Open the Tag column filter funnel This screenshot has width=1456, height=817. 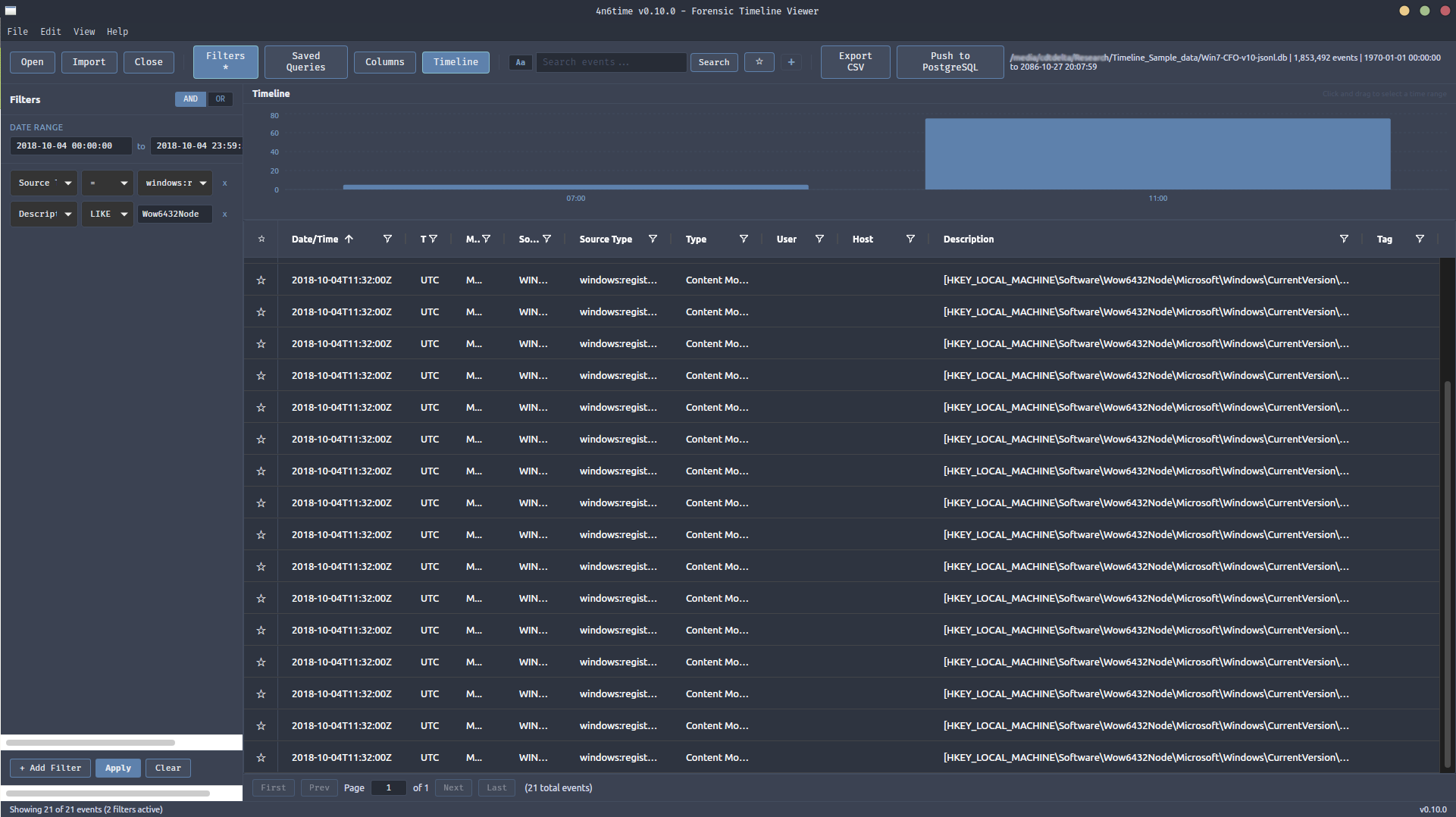[x=1419, y=239]
